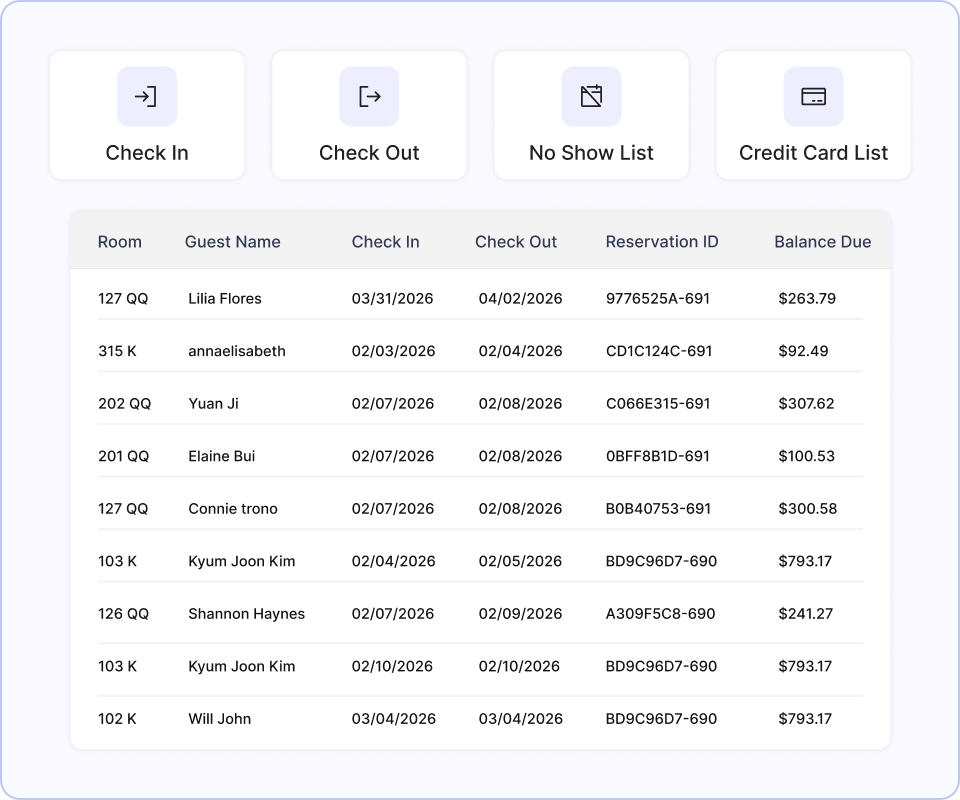Sort by the Balance Due column header
960x800 pixels.
pyautogui.click(x=823, y=242)
